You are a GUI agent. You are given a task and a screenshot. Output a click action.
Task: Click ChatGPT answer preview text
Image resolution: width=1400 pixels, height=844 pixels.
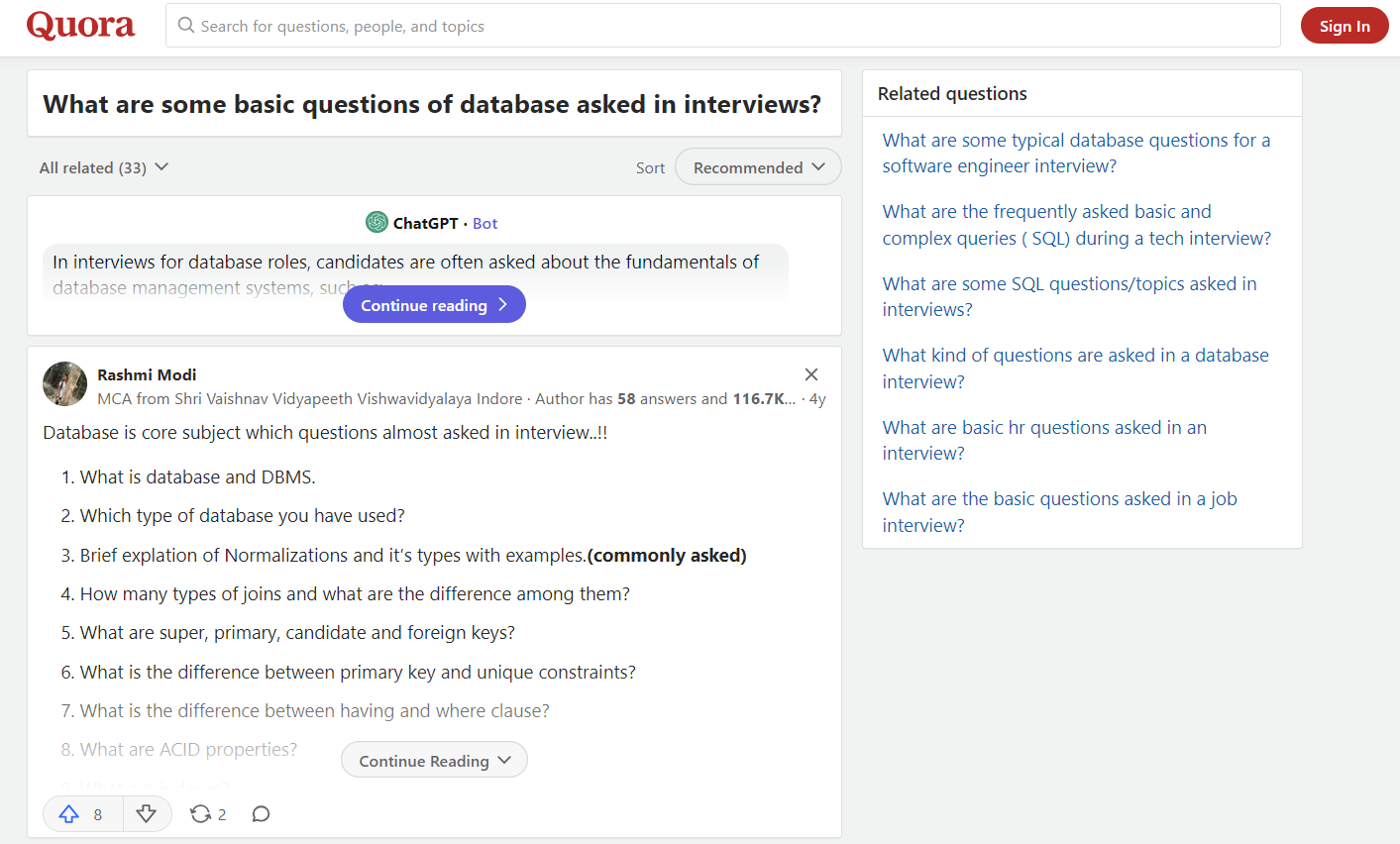[x=406, y=274]
